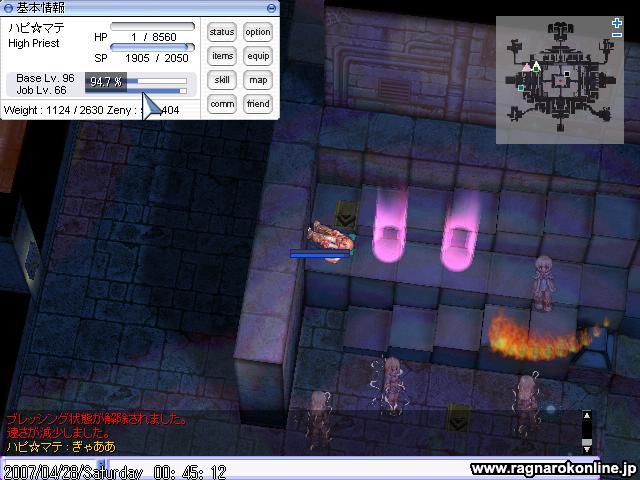640x480 pixels.
Task: Click the fallen character on the floor
Action: 330,240
